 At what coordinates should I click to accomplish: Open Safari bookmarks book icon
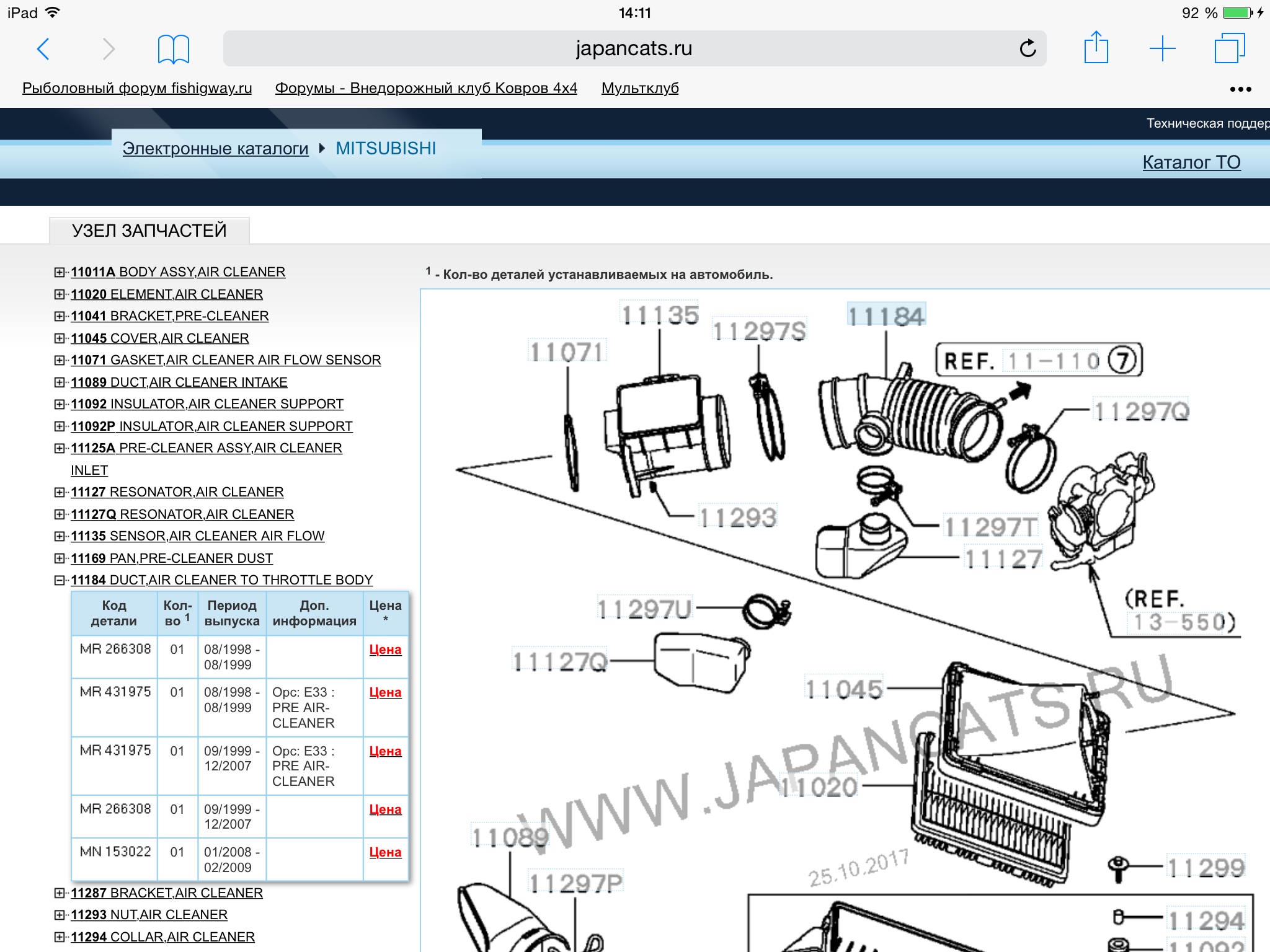tap(173, 49)
